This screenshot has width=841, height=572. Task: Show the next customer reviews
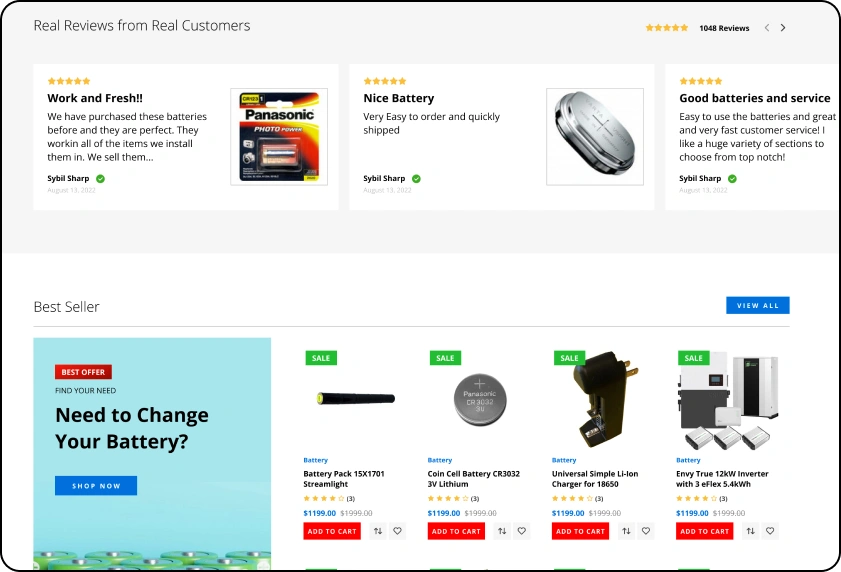point(783,28)
